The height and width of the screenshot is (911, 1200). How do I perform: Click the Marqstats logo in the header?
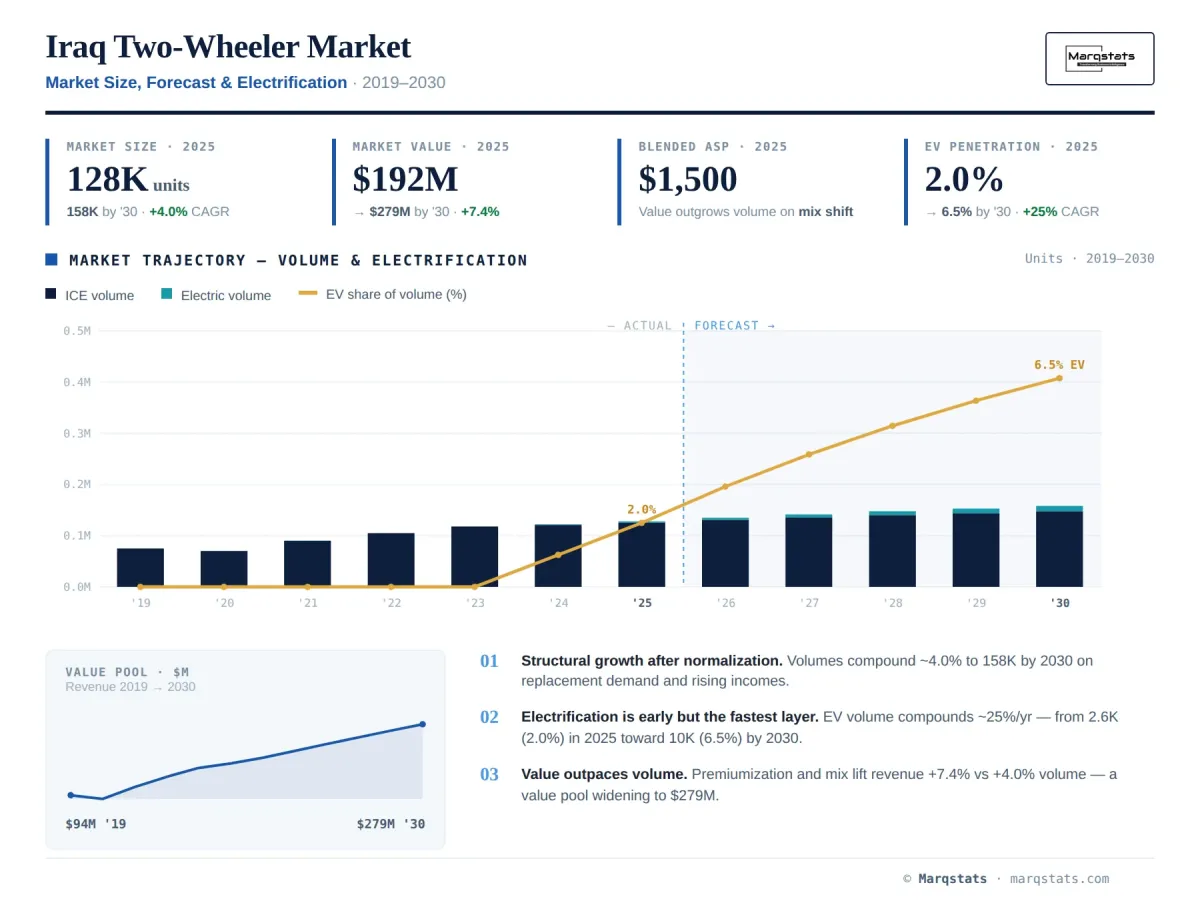(1099, 58)
